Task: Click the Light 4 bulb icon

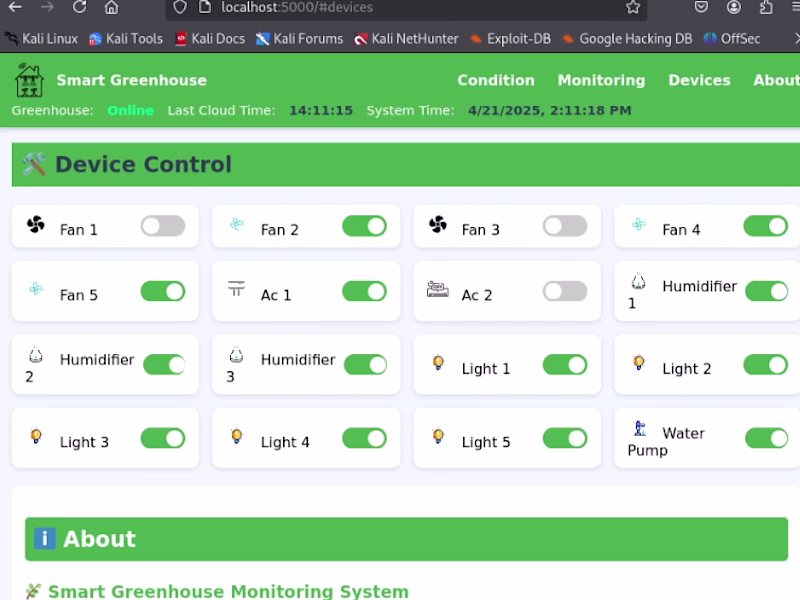Action: click(x=236, y=436)
